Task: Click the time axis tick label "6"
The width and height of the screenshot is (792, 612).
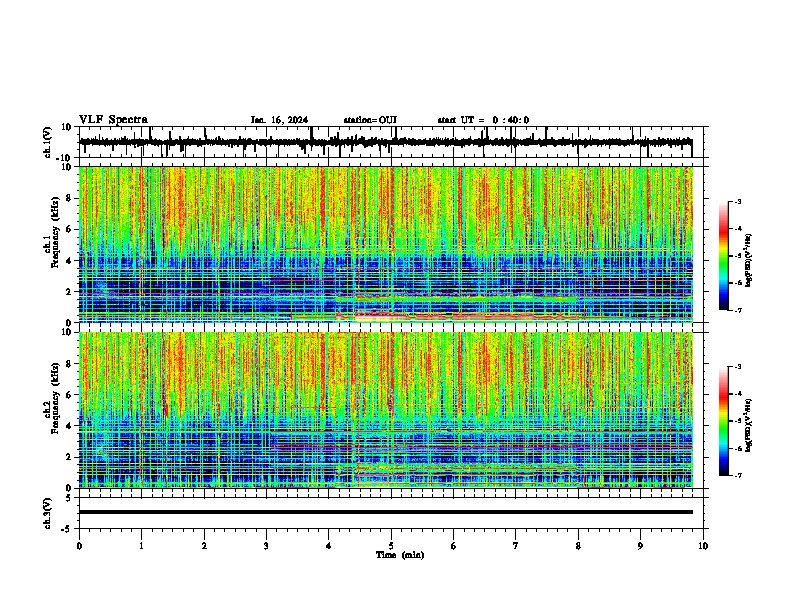Action: [453, 546]
